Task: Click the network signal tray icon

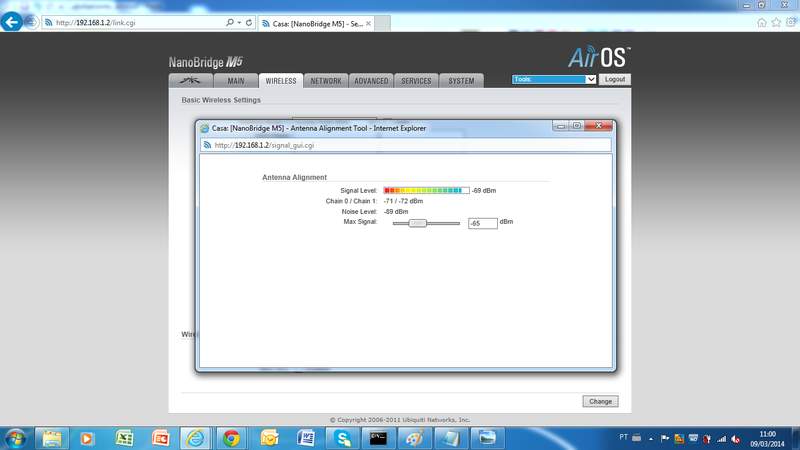Action: tap(721, 438)
